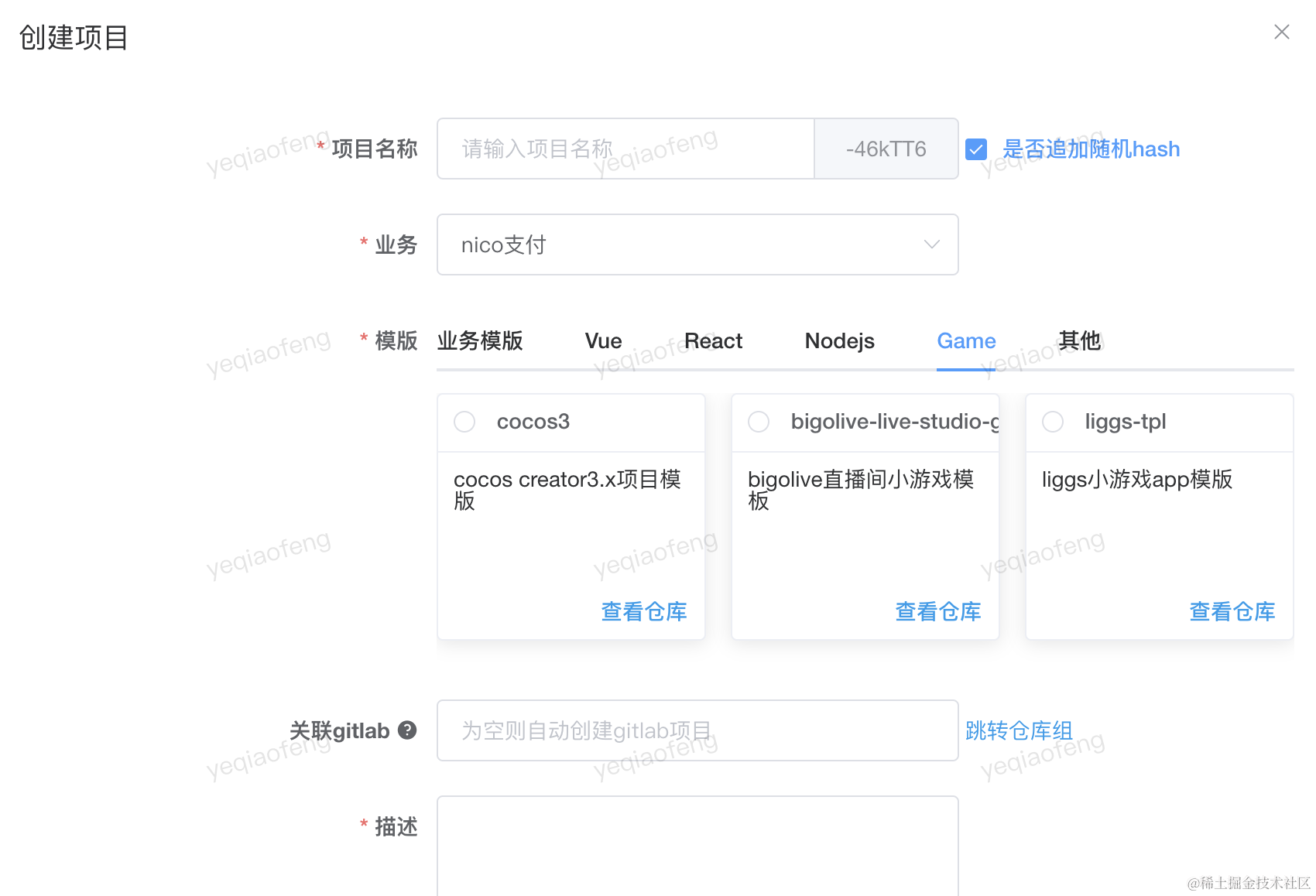Viewport: 1316px width, 896px height.
Task: Focus the 项目名称 input field
Action: pyautogui.click(x=625, y=149)
